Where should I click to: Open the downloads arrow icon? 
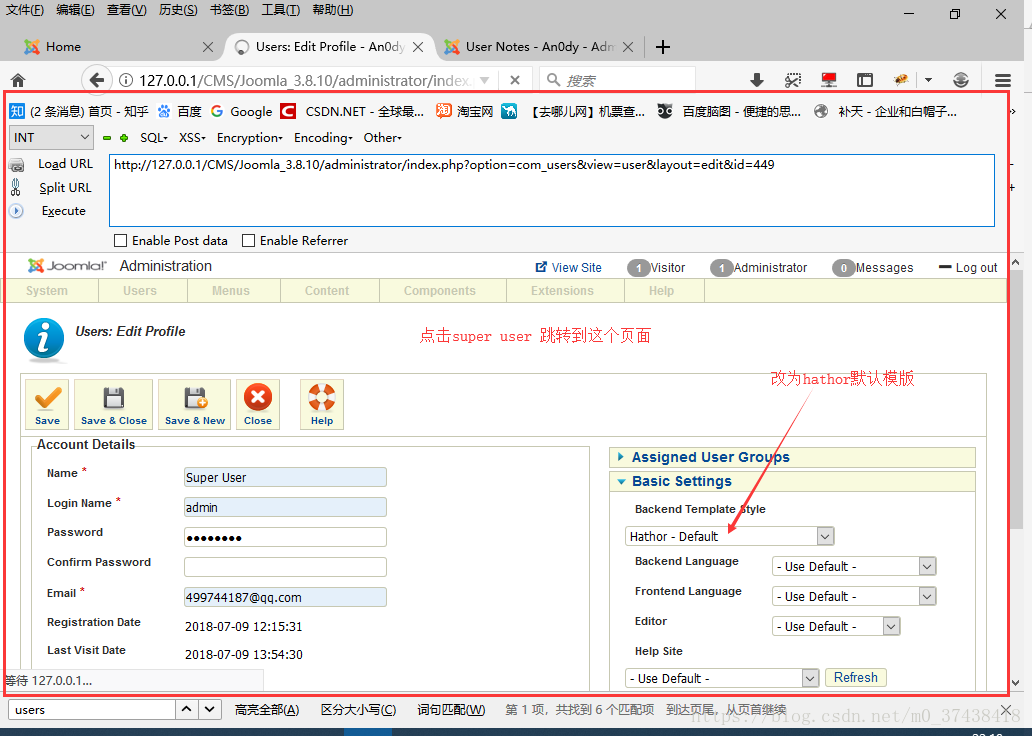(757, 80)
